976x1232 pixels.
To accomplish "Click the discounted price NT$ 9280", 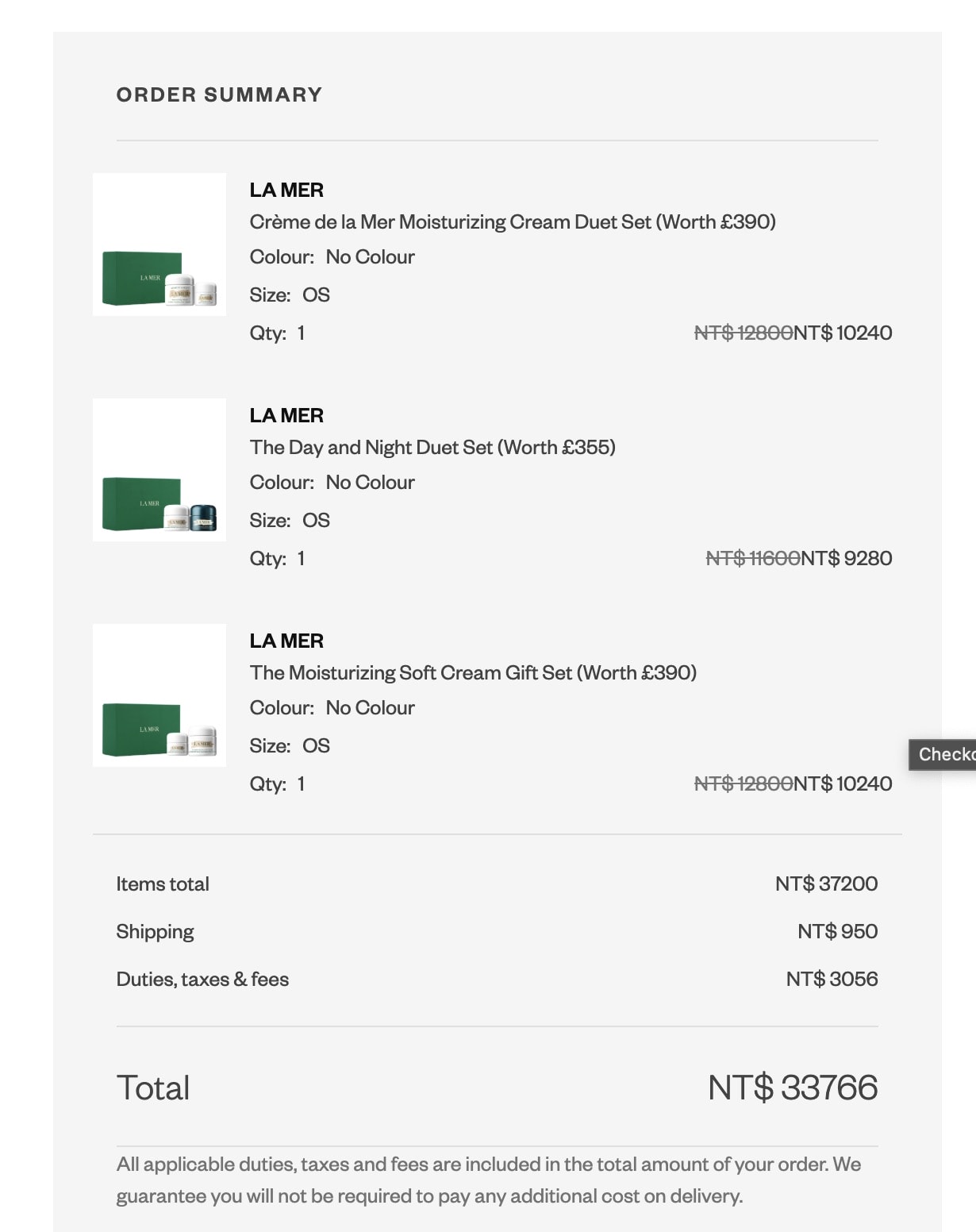I will coord(847,558).
